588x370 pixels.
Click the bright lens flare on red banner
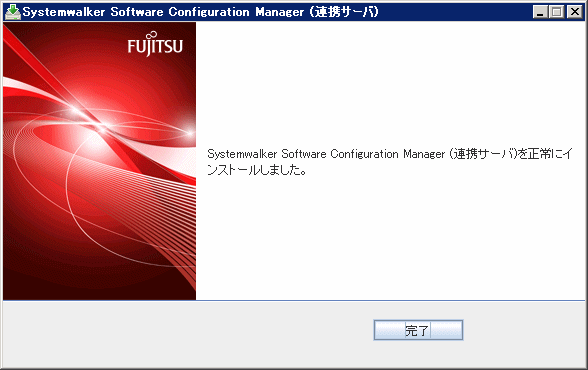(102, 129)
